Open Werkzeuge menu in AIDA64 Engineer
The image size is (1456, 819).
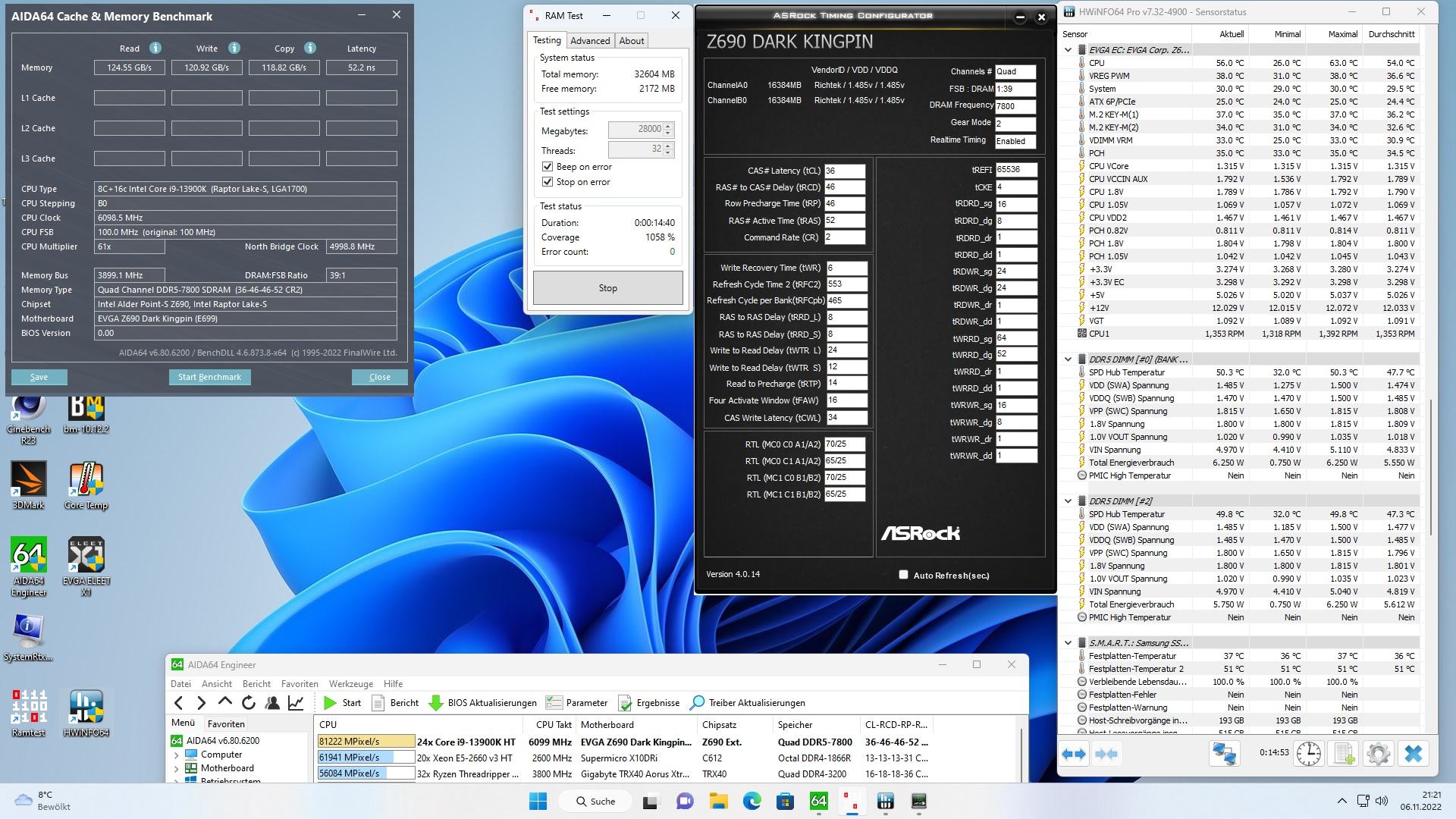point(350,684)
